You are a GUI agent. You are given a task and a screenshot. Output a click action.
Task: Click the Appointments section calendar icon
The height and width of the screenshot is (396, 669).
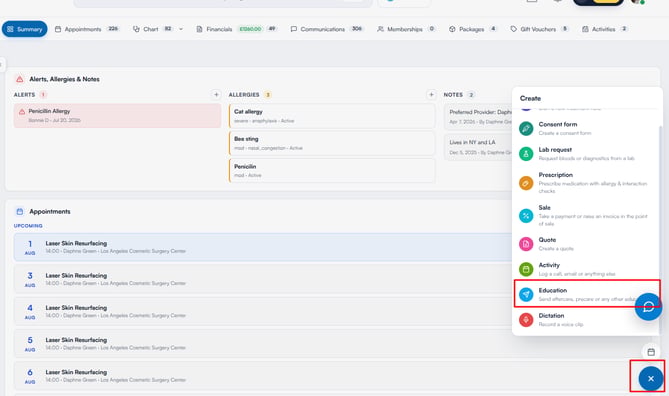pyautogui.click(x=20, y=211)
